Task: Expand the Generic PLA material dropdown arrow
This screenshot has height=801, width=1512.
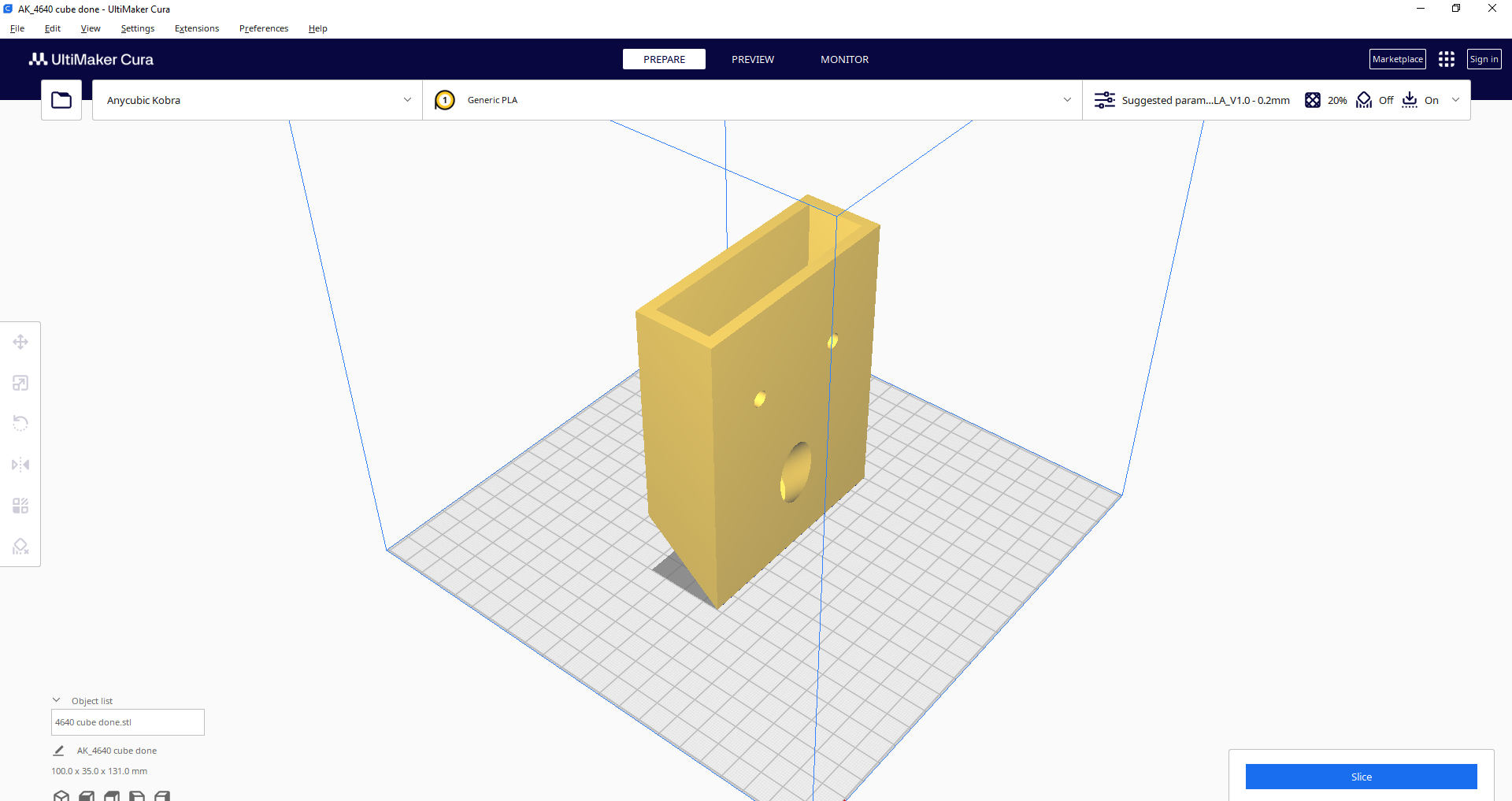Action: [x=1067, y=100]
